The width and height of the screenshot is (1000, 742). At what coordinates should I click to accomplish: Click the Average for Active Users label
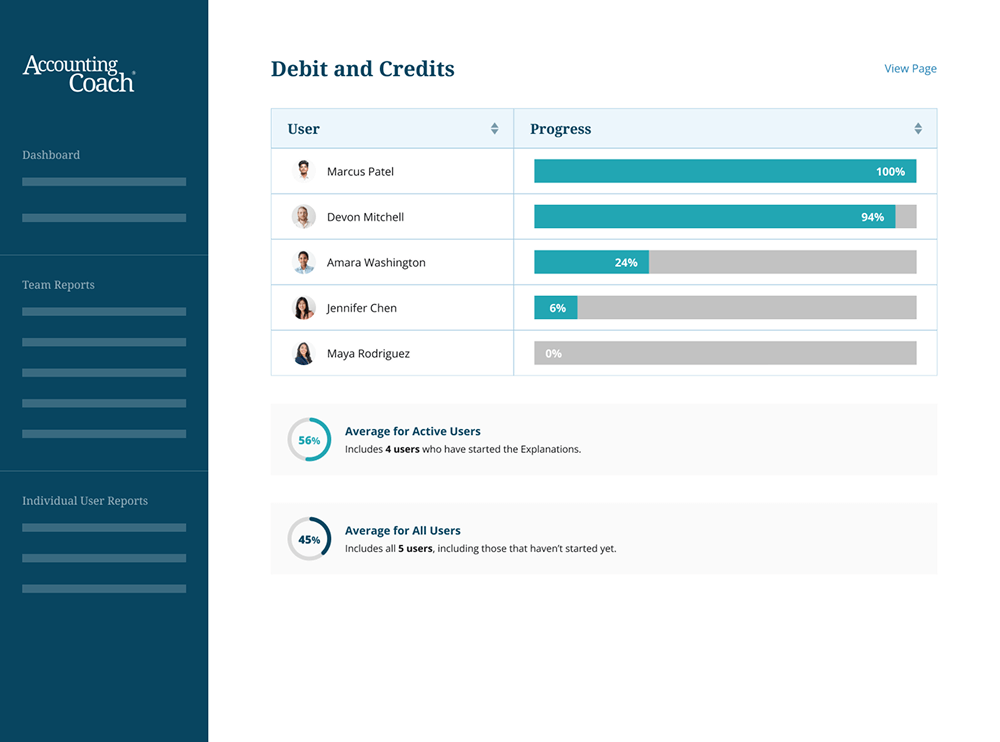point(413,431)
